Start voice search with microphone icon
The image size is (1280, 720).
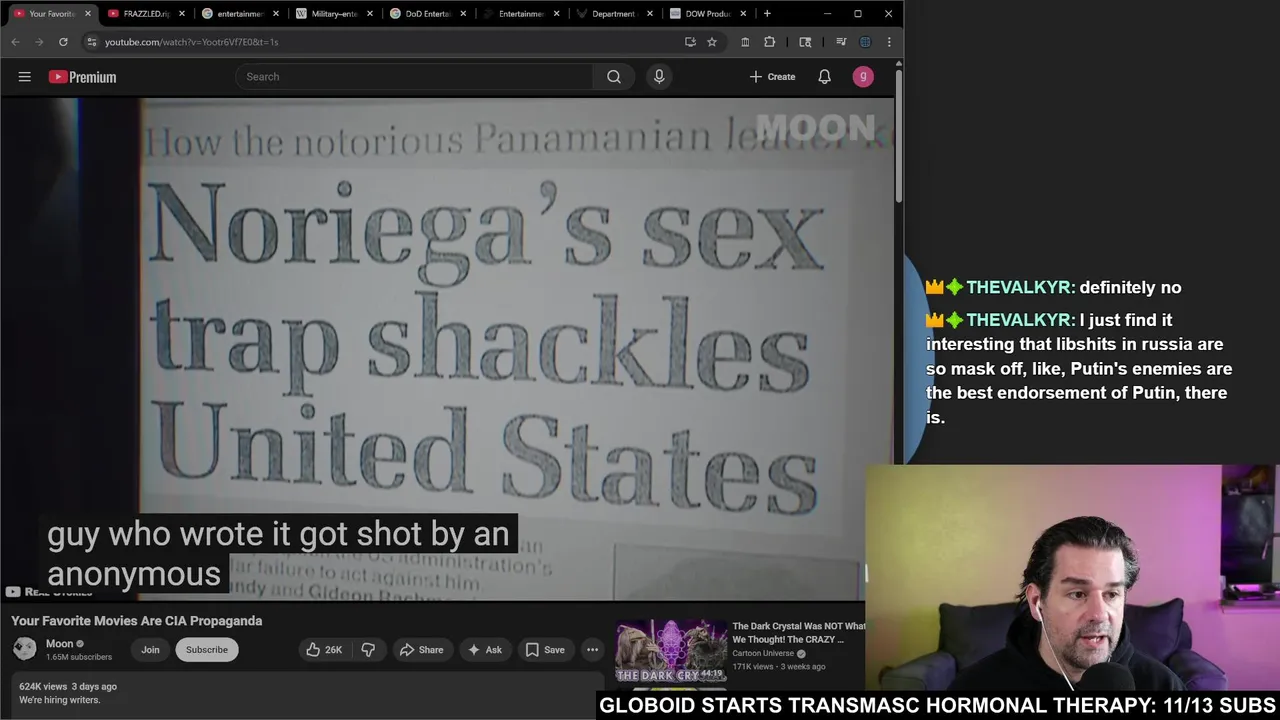[659, 77]
